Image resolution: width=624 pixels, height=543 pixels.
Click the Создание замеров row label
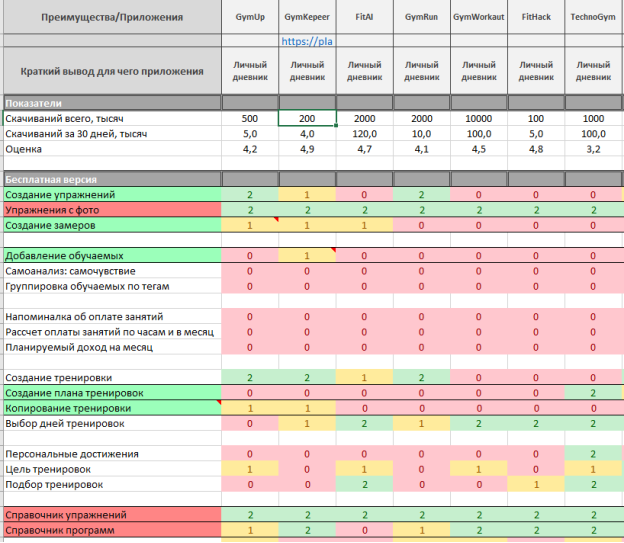(x=112, y=225)
